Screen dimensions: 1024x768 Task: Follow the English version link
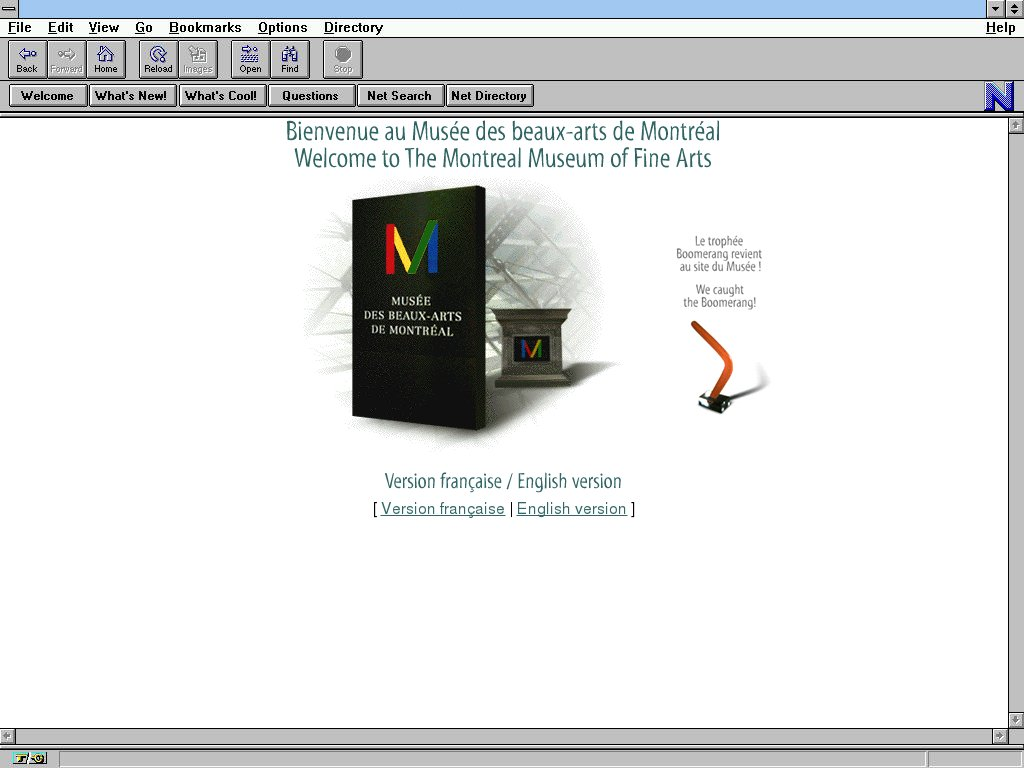[571, 509]
